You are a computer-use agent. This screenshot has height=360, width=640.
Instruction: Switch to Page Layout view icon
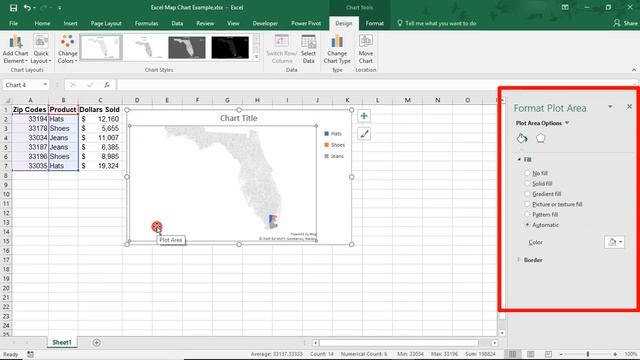[530, 354]
